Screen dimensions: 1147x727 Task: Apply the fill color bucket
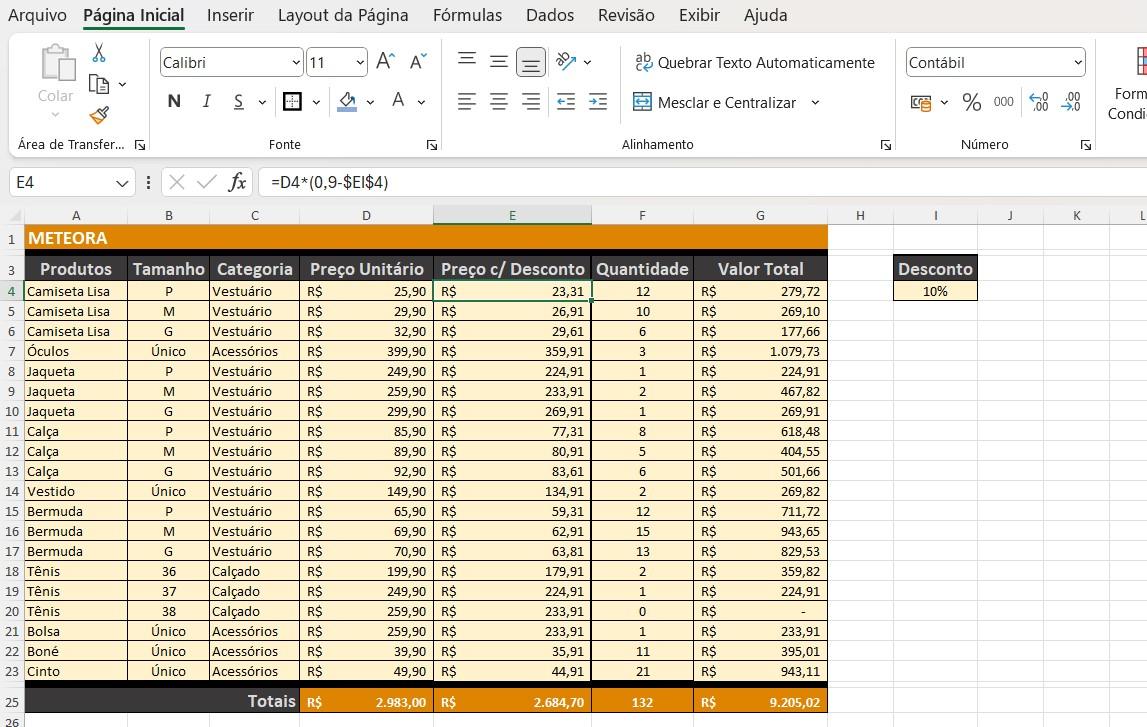(347, 101)
